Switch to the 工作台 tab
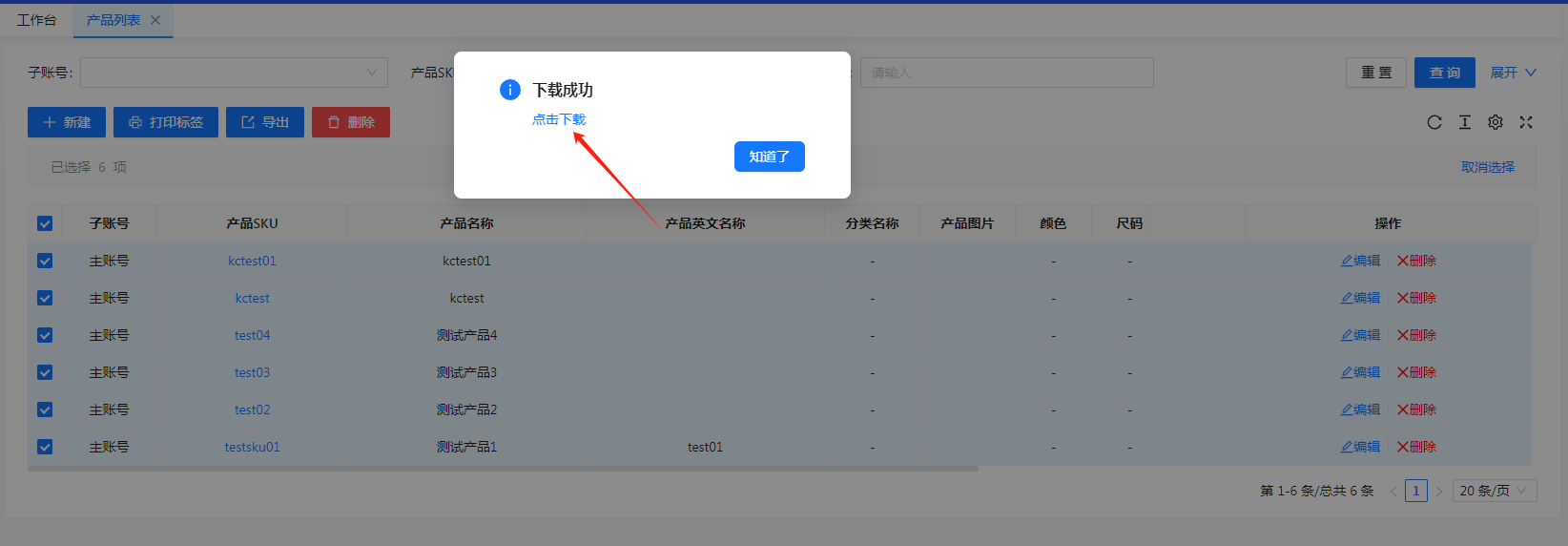The width and height of the screenshot is (1568, 546). [36, 20]
